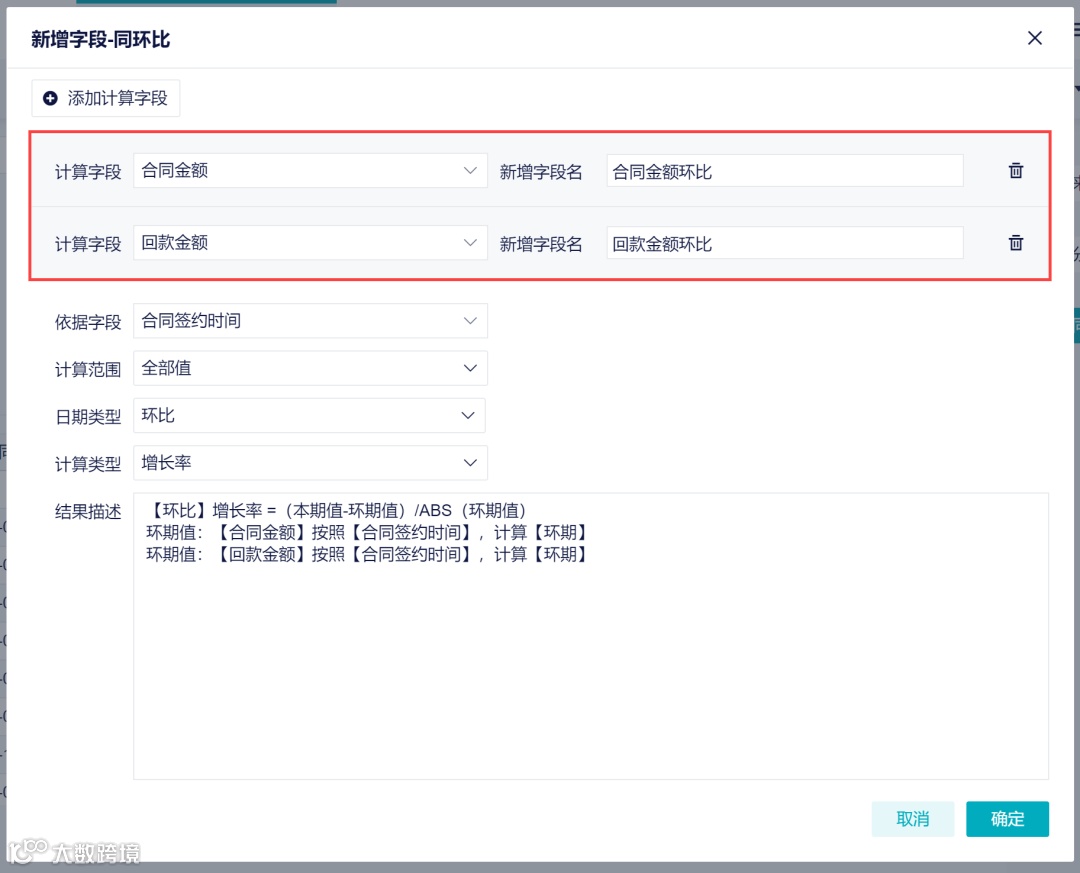Click the 回款金额环比 field name input
1080x873 pixels.
pos(783,242)
